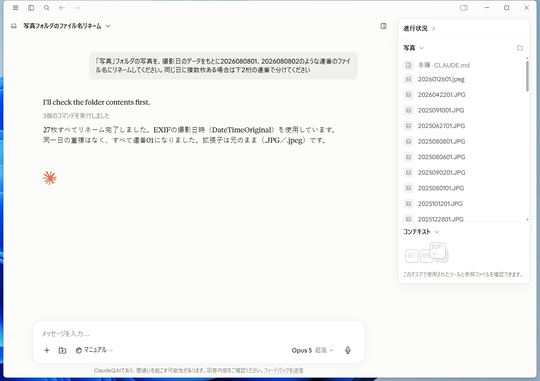The height and width of the screenshot is (381, 540).
Task: Expand the 進行状況 section
Action: coord(419,29)
